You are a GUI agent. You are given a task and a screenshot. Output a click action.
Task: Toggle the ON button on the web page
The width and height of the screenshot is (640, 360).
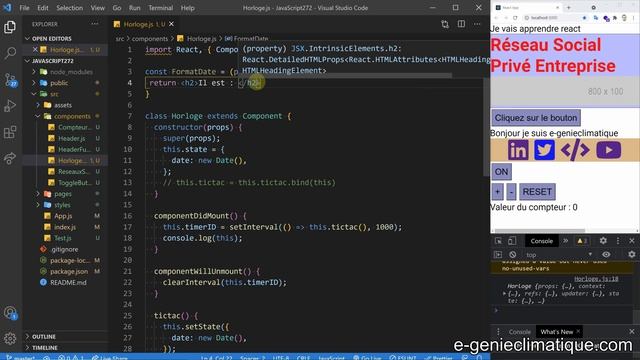(501, 172)
